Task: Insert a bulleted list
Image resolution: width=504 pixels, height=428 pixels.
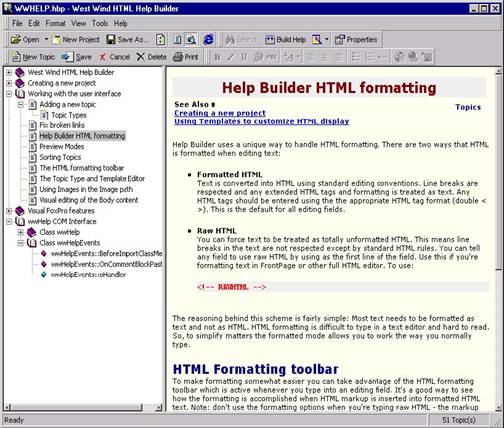Action: click(x=356, y=57)
